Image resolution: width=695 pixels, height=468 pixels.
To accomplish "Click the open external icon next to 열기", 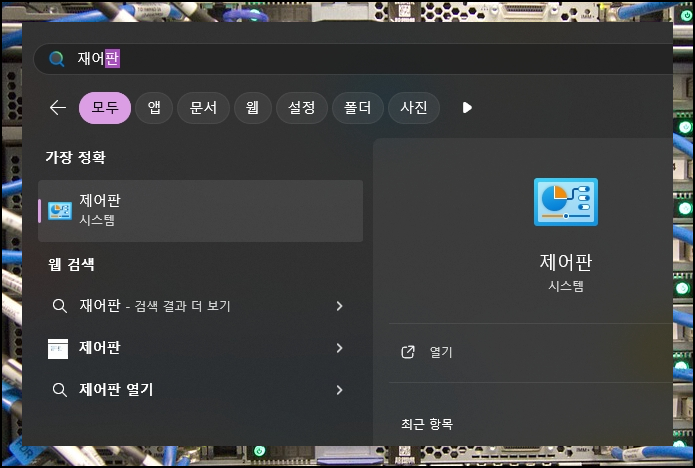I will tap(408, 352).
